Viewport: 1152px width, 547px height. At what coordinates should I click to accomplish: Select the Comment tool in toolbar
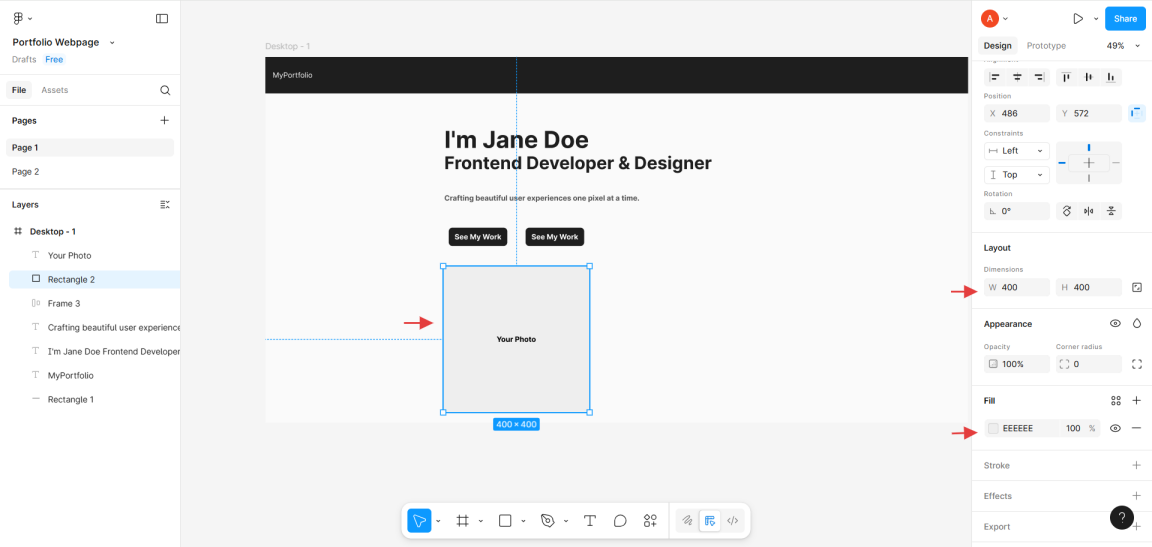click(620, 520)
